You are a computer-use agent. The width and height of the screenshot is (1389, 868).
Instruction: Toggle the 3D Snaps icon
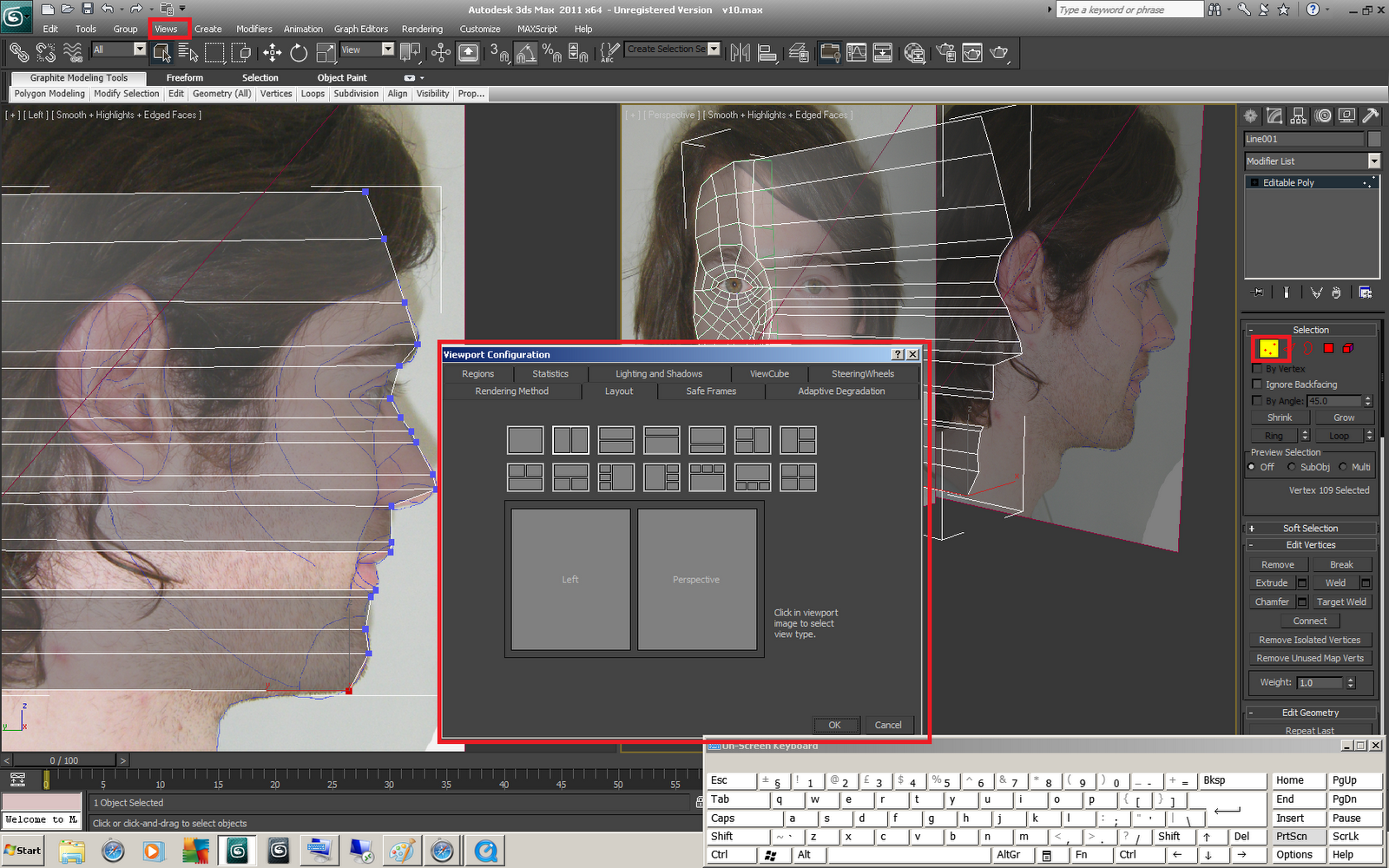[499, 53]
